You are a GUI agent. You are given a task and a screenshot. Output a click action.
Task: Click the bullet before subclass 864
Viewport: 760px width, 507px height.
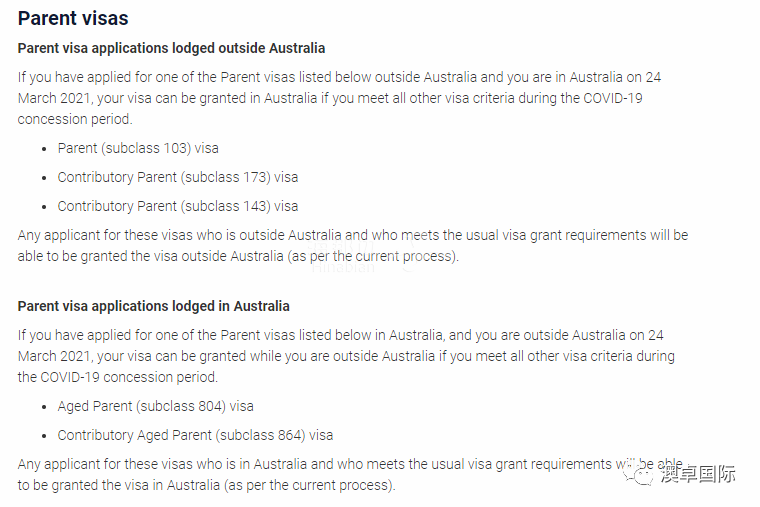(x=44, y=436)
